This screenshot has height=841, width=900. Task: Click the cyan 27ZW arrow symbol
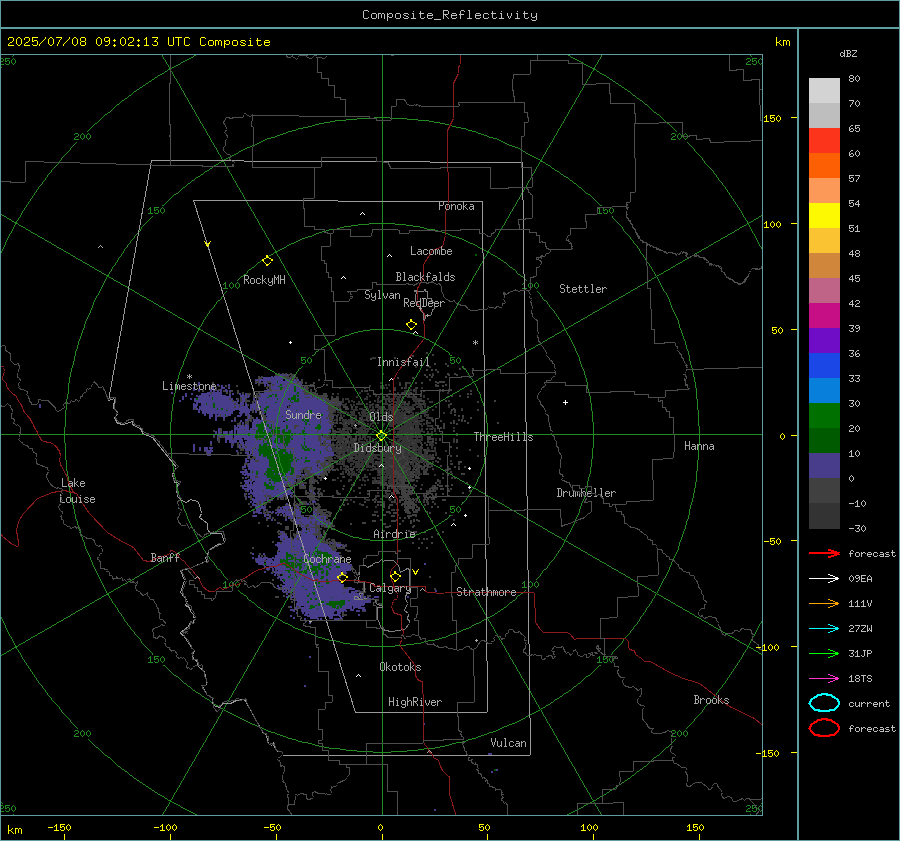pyautogui.click(x=824, y=629)
